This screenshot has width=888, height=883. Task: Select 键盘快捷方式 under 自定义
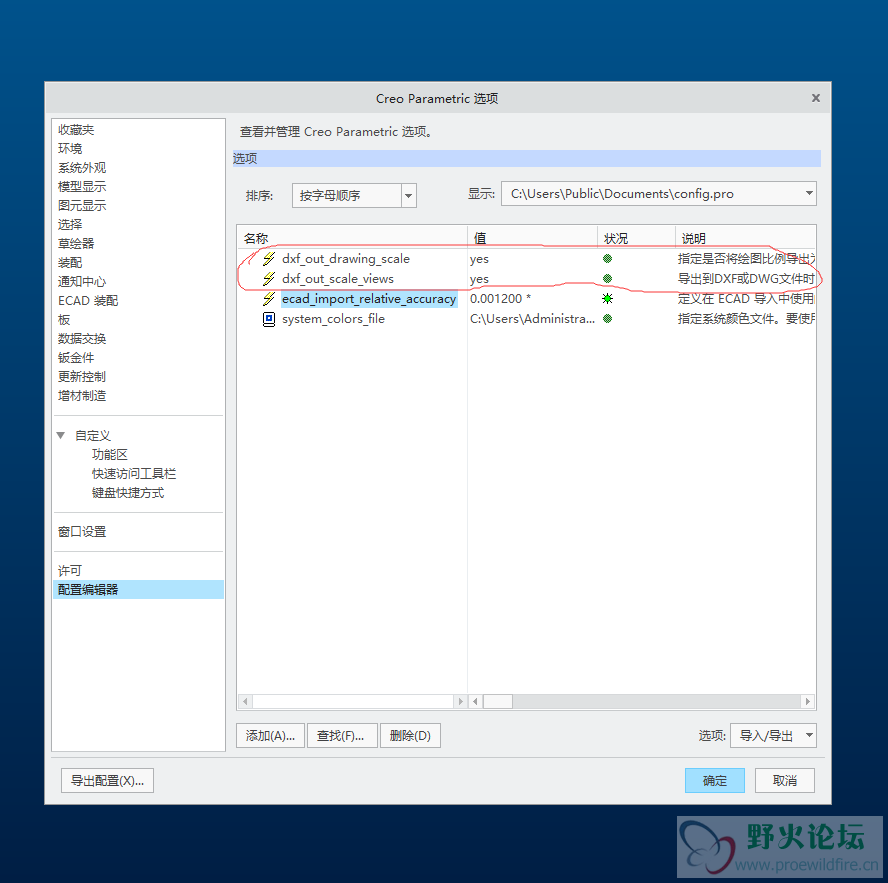(128, 493)
